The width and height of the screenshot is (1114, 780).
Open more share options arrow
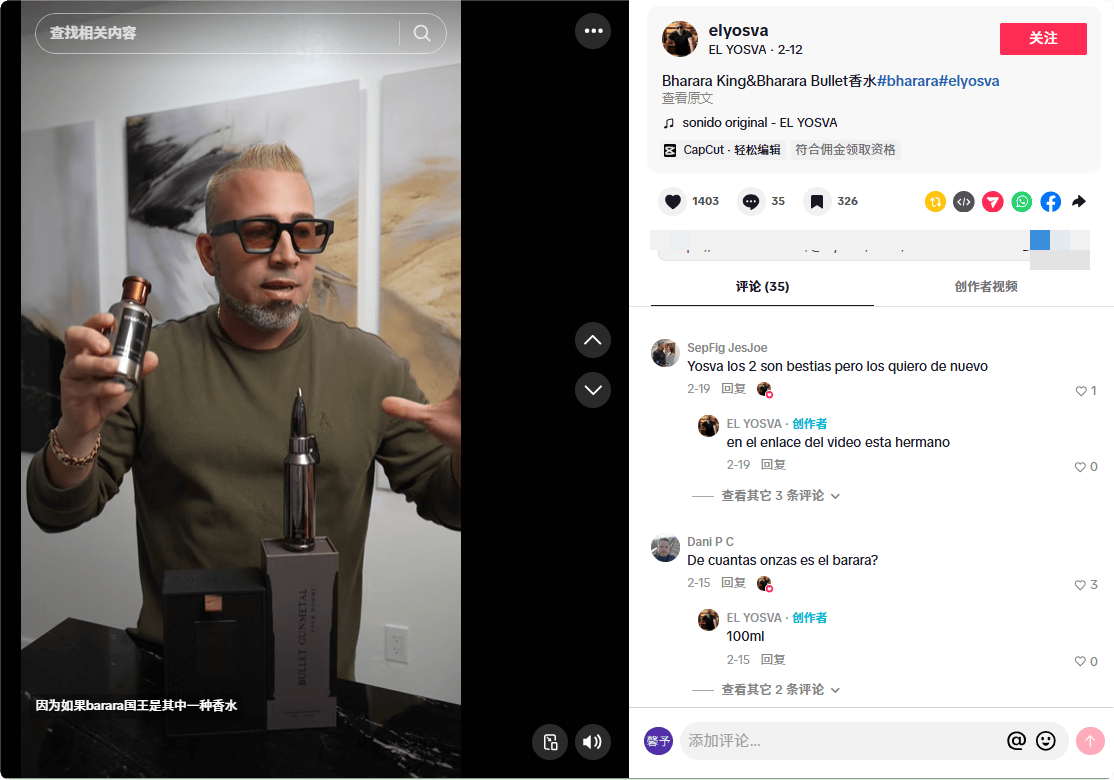(x=1079, y=201)
